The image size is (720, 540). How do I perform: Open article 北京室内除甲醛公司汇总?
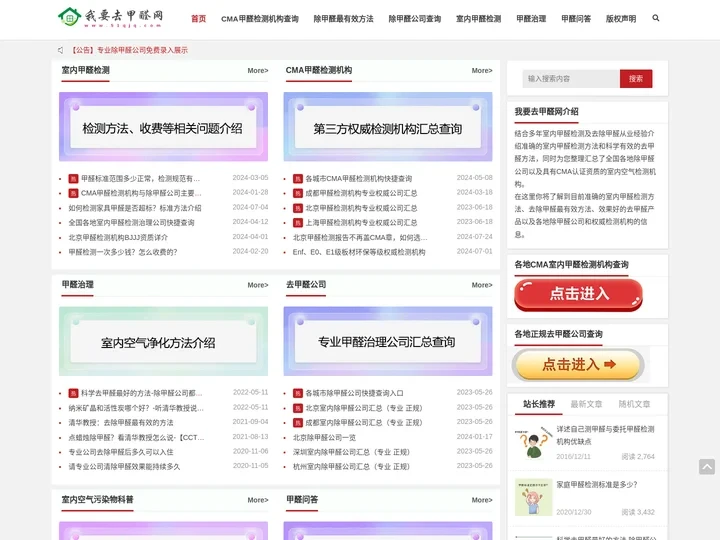click(364, 408)
